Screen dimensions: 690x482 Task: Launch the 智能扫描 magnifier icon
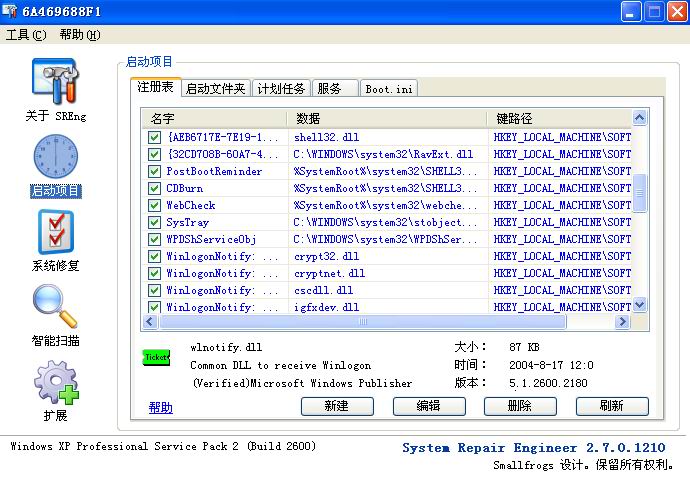click(x=55, y=307)
